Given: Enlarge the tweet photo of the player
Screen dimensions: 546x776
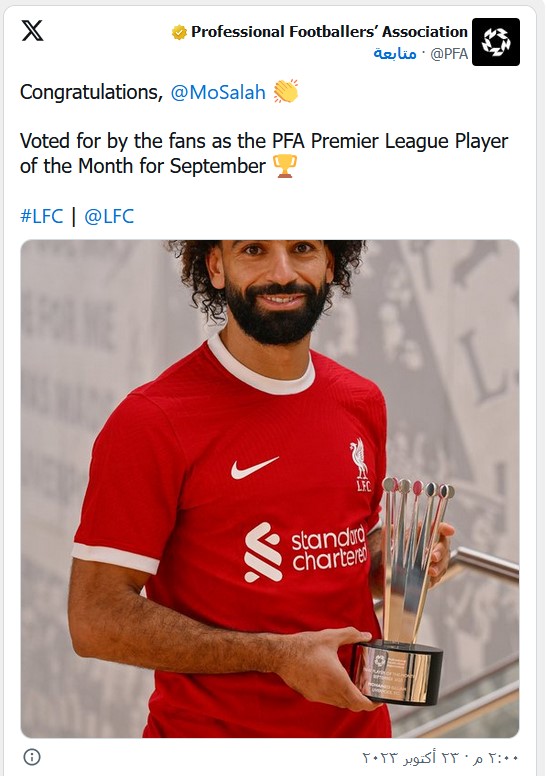Looking at the screenshot, I should 270,488.
